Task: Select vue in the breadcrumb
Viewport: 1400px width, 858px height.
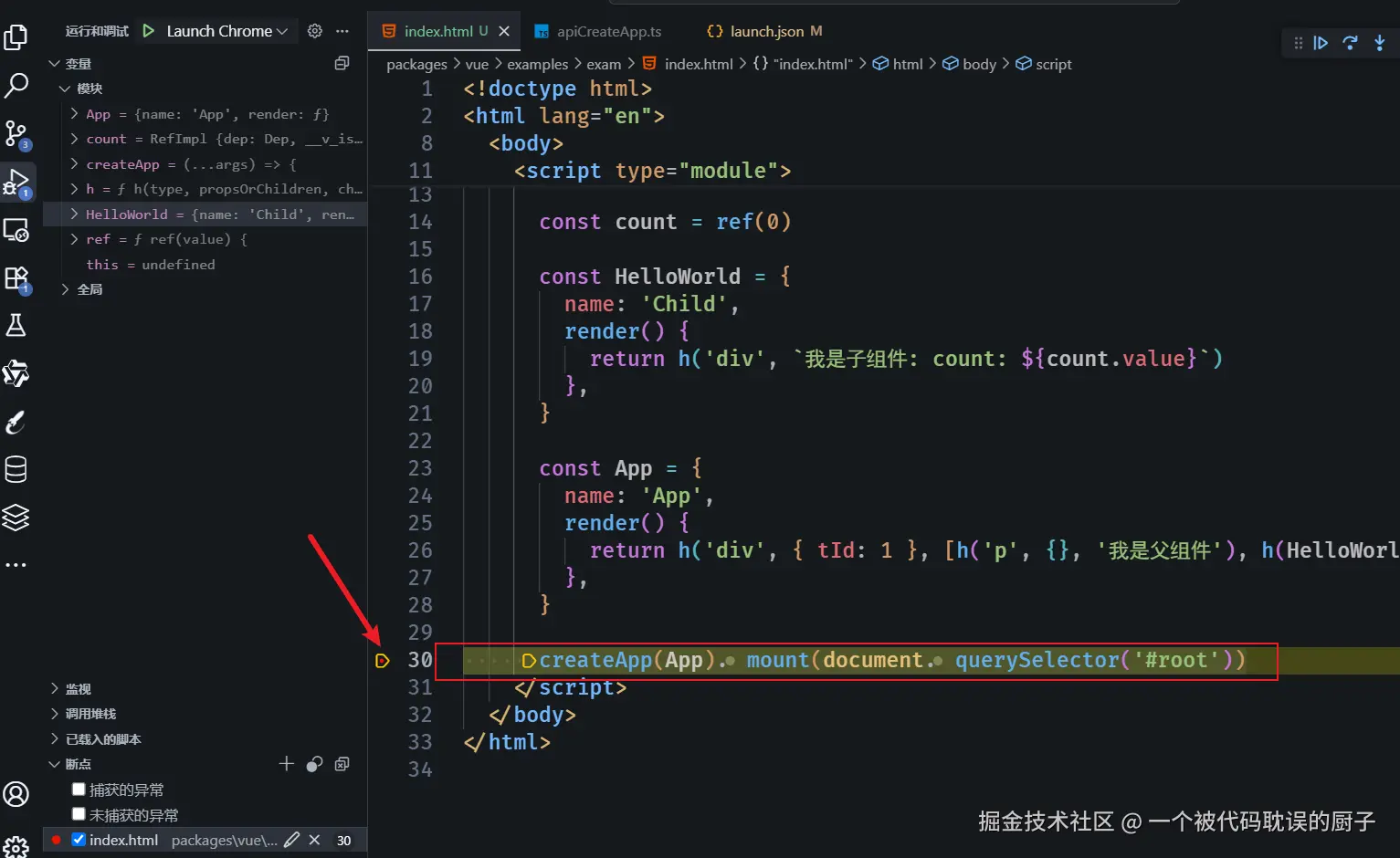Action: [x=477, y=64]
